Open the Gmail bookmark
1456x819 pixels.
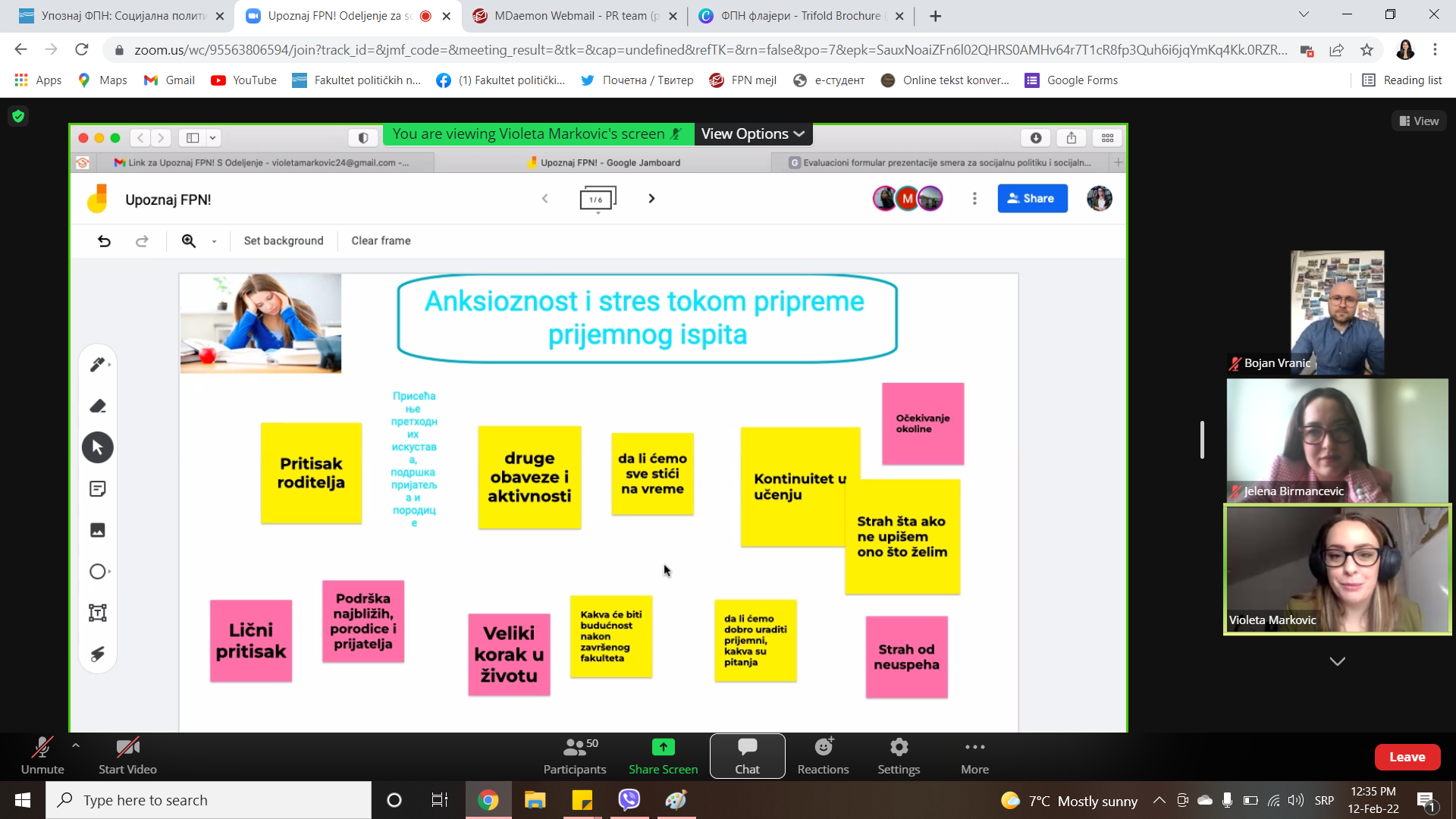tap(169, 80)
